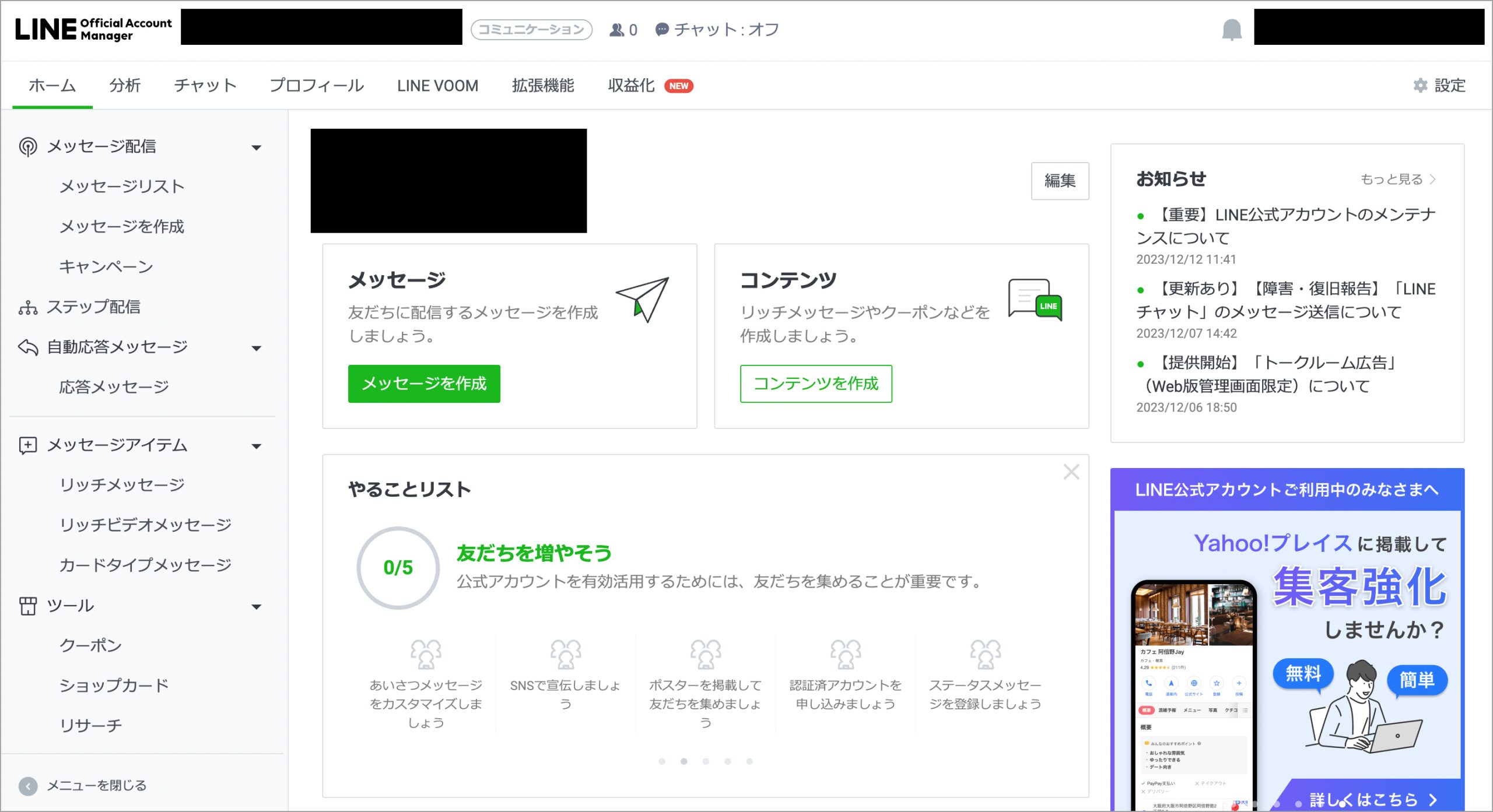The height and width of the screenshot is (812, 1493).
Task: Click the 自動応答メッセージ reply arrow icon
Action: pos(28,347)
